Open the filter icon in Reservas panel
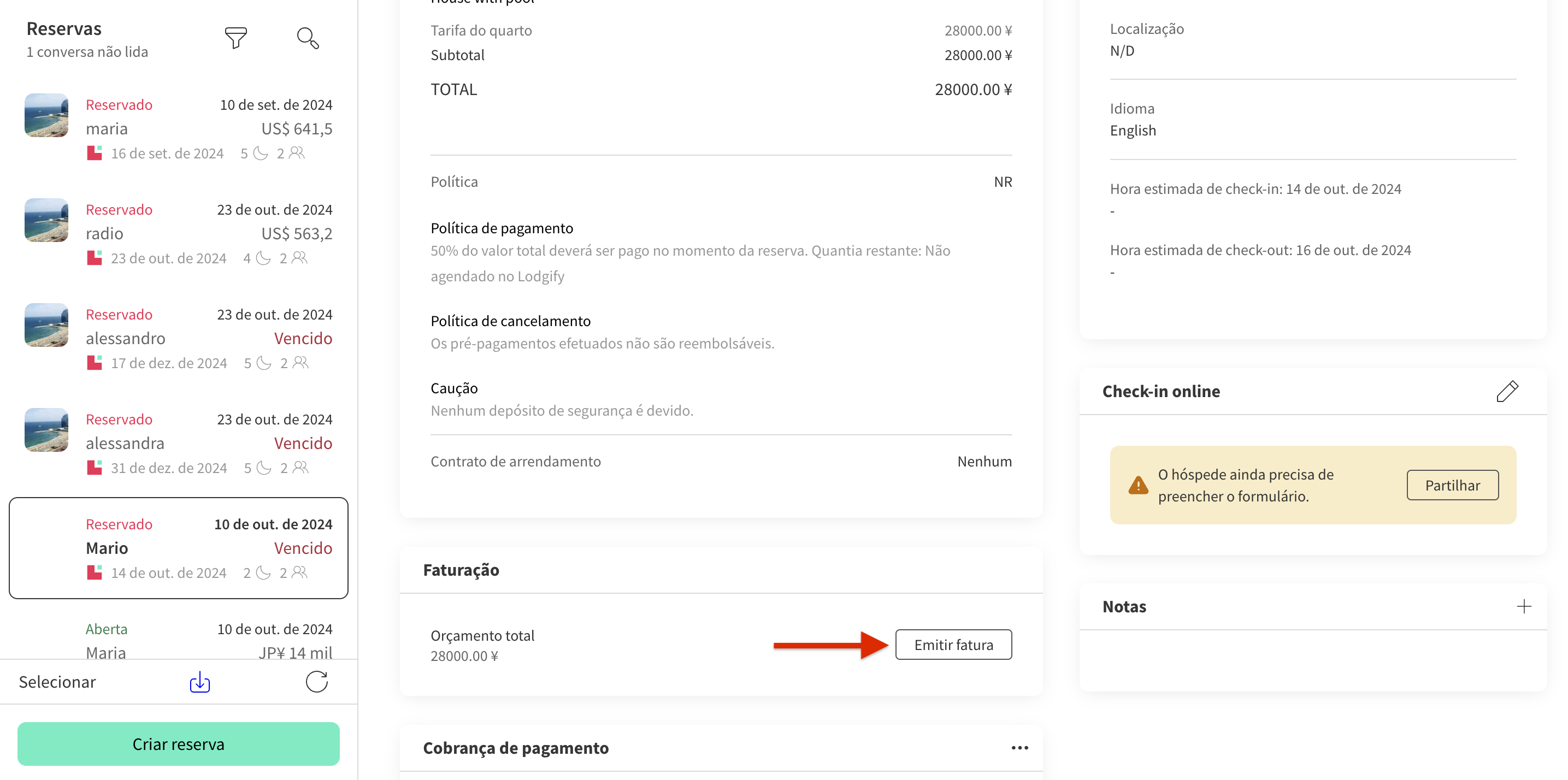Viewport: 1568px width, 780px height. [237, 38]
